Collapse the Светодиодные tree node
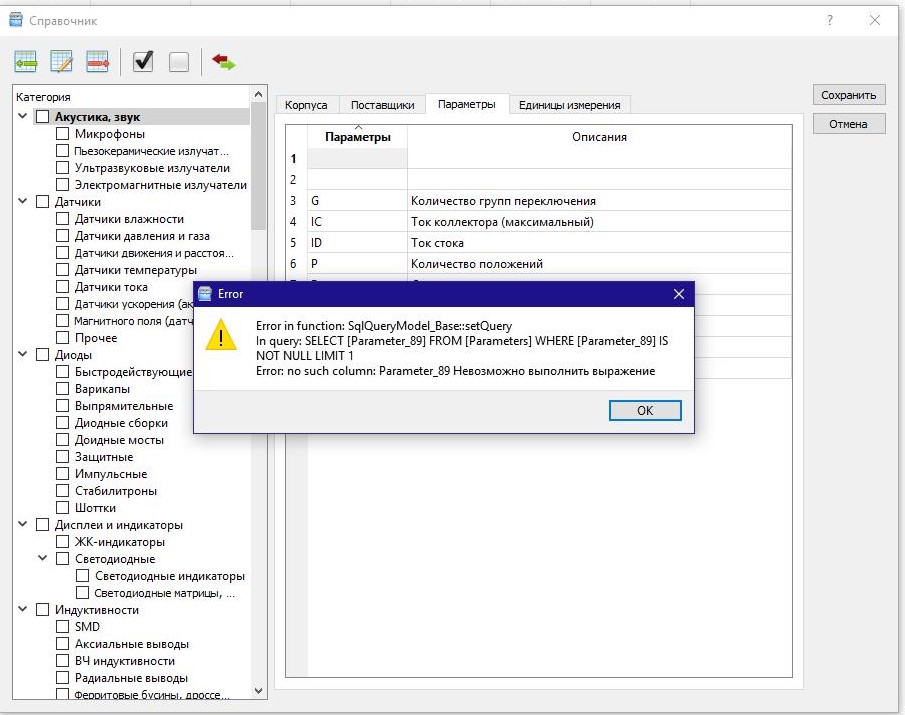Viewport: 905px width, 715px height. (43, 559)
